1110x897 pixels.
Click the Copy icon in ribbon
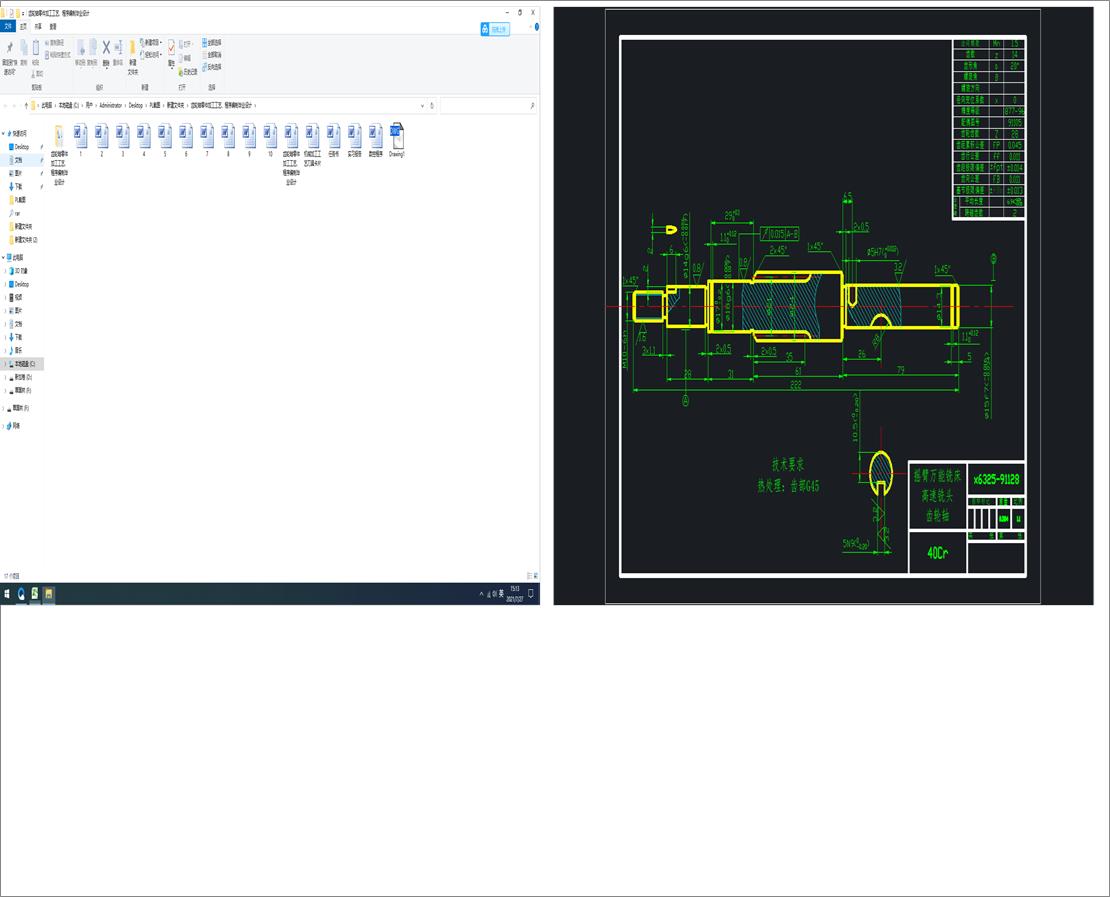(x=23, y=48)
